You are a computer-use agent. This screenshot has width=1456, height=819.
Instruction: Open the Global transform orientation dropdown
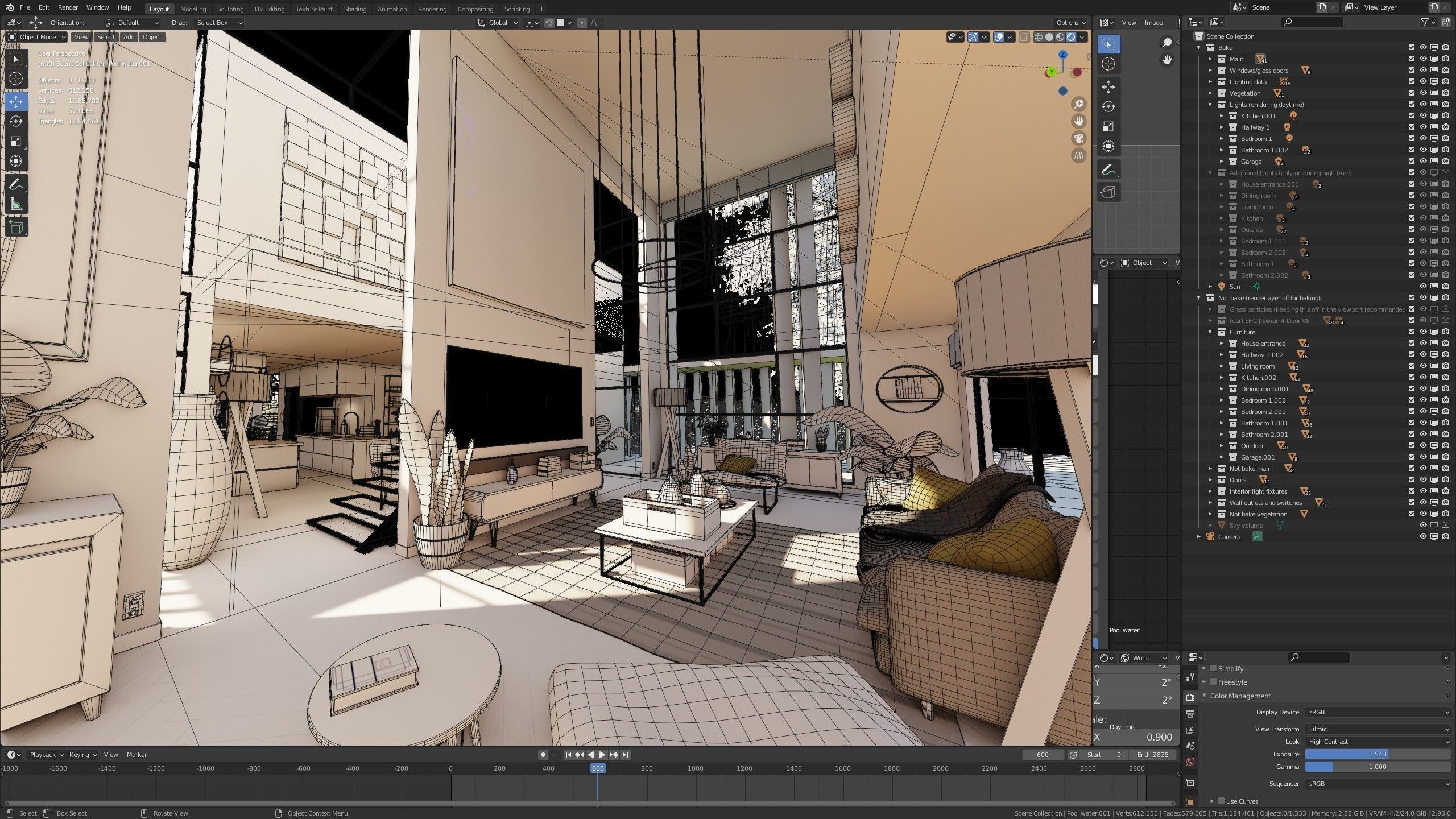pos(498,23)
